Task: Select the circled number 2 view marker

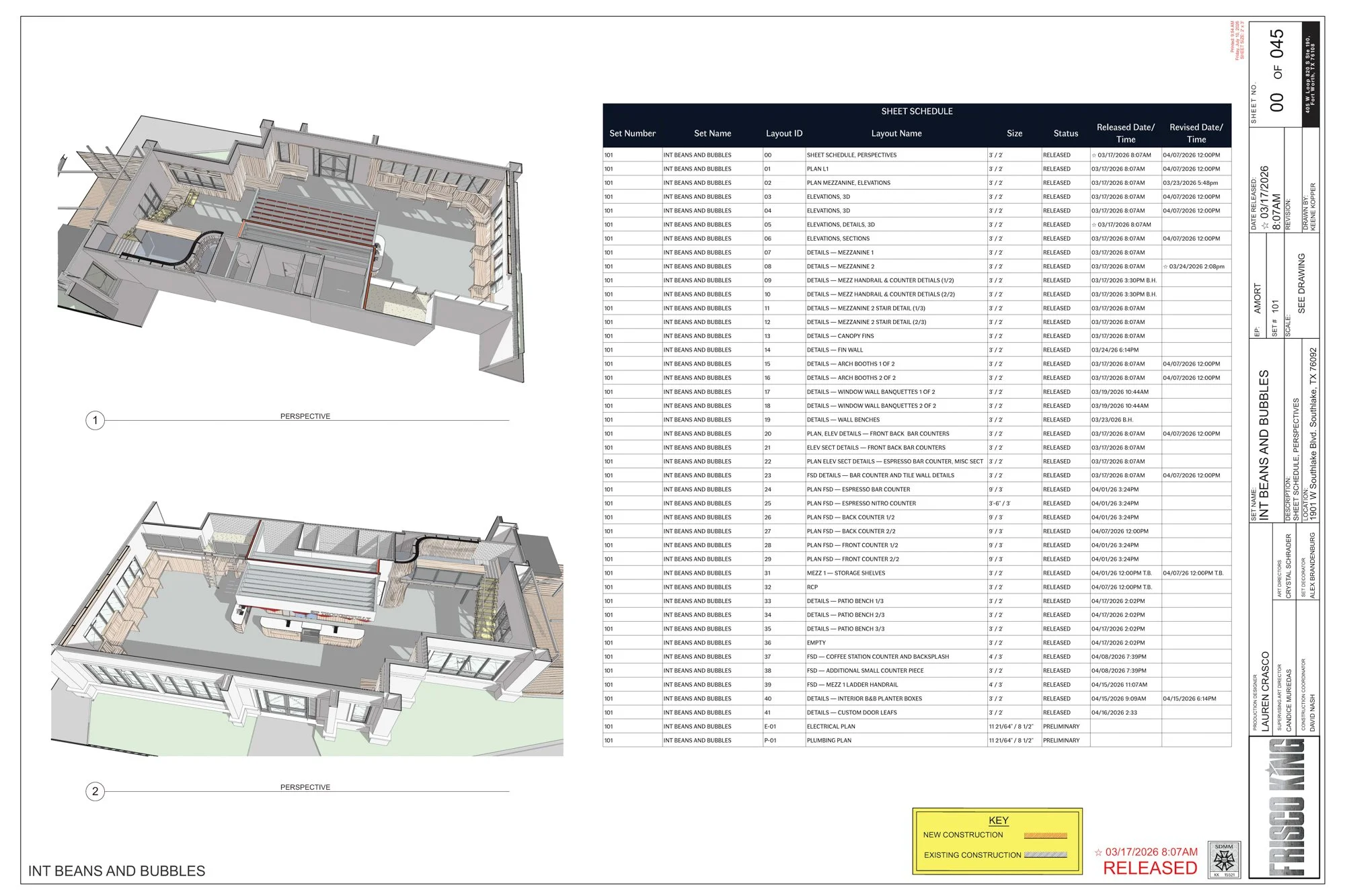Action: coord(95,791)
